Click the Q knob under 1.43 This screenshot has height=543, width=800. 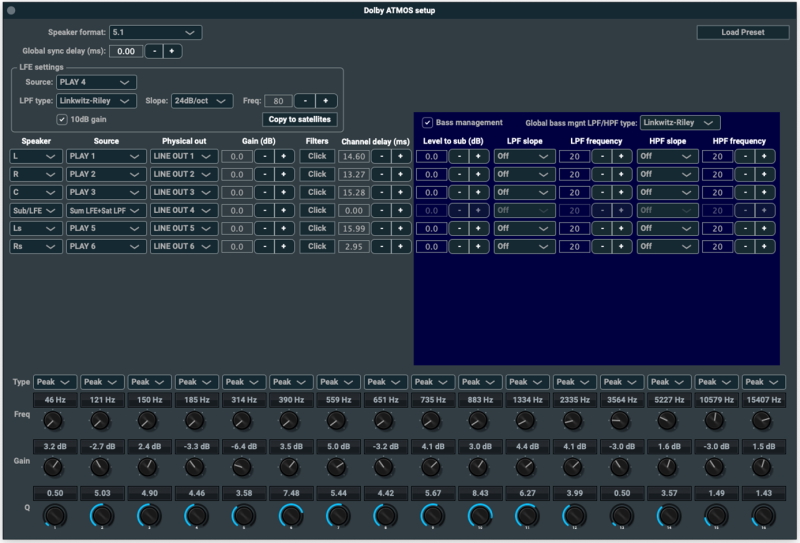tap(763, 515)
